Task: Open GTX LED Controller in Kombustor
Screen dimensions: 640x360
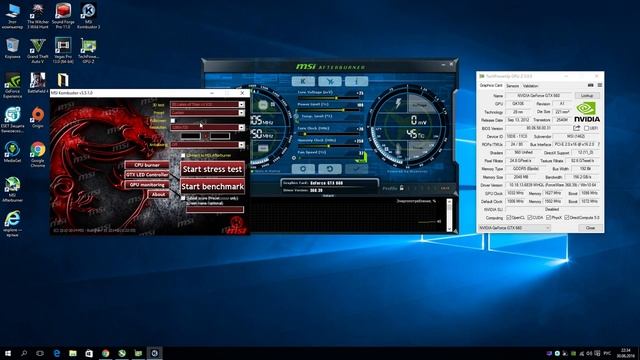Action: click(x=147, y=175)
